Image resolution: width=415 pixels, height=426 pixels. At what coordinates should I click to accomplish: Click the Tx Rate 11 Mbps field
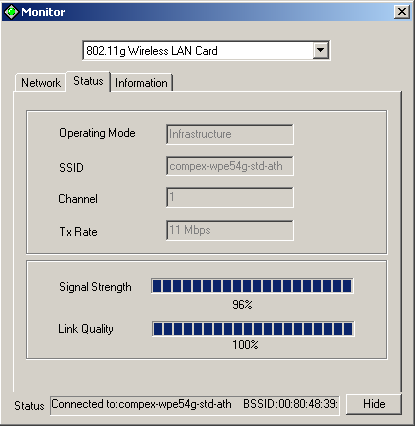(230, 230)
